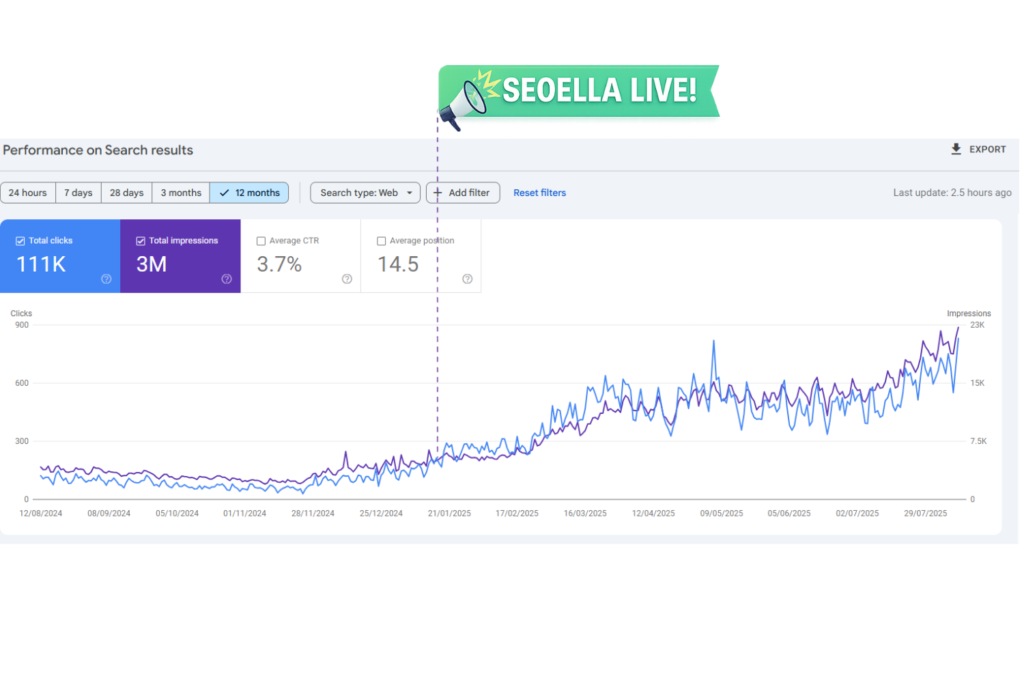Click the Export download icon

coord(956,149)
